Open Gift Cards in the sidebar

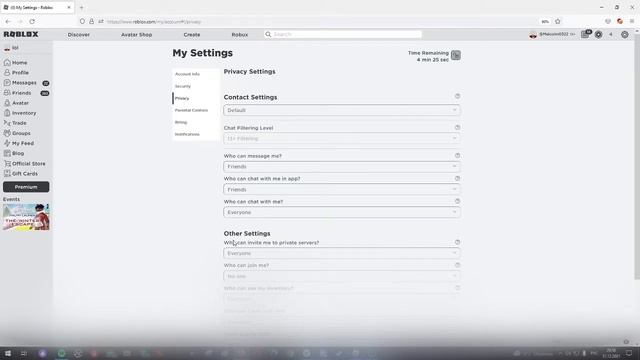[21, 173]
